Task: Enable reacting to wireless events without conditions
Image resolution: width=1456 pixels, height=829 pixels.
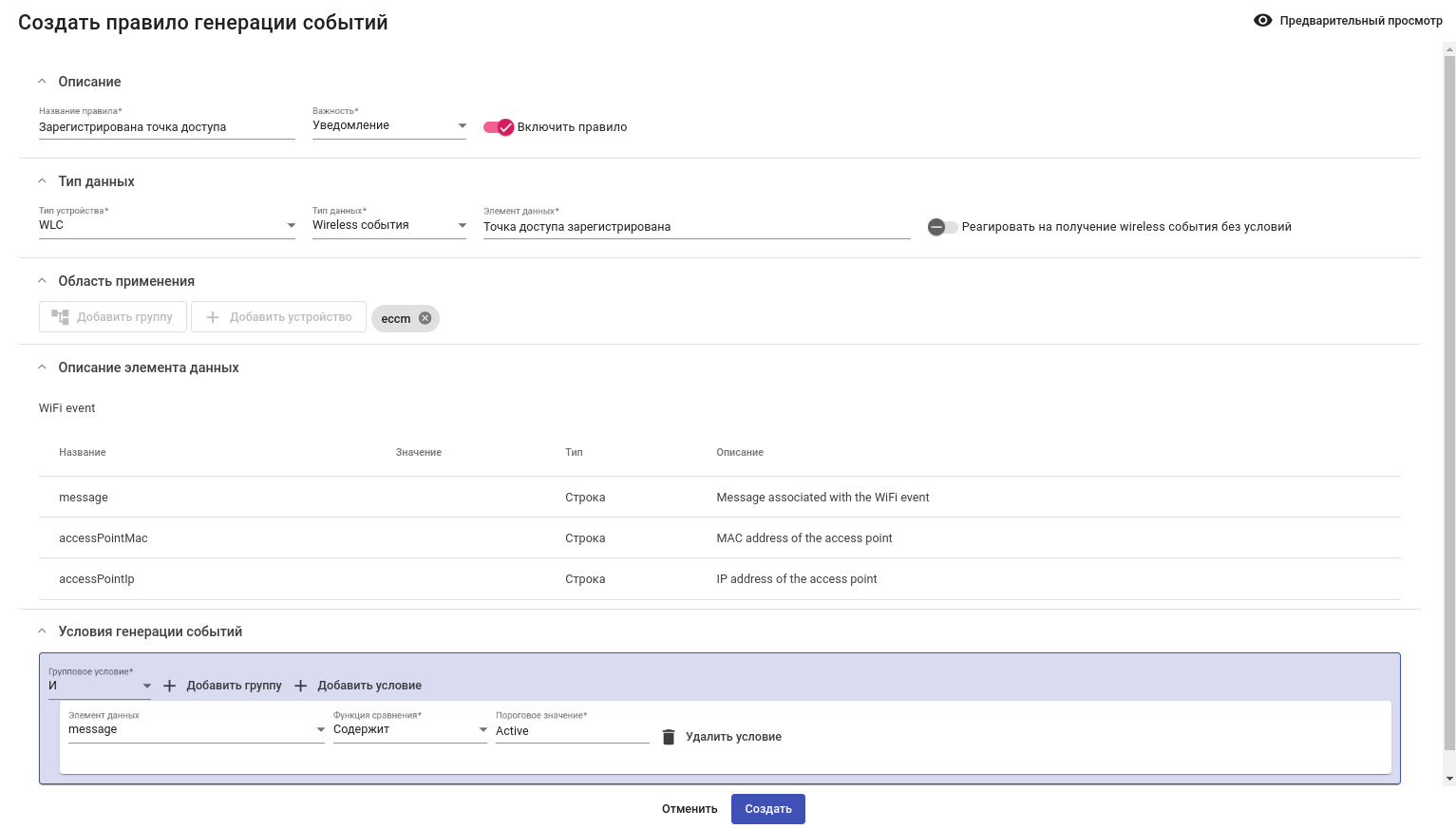Action: tap(942, 227)
